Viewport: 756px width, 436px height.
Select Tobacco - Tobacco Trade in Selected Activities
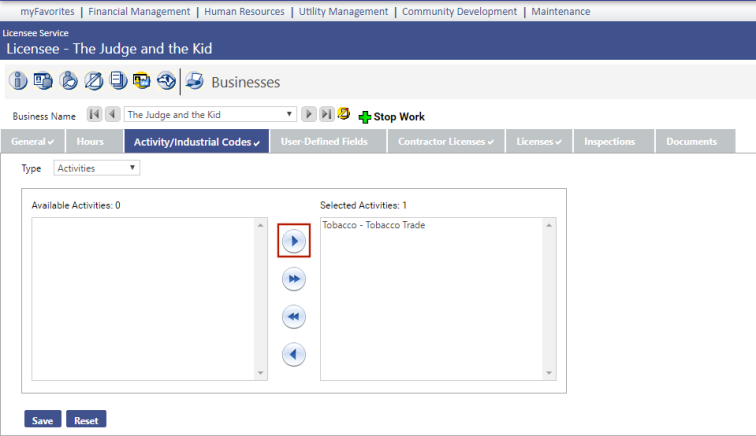click(374, 226)
